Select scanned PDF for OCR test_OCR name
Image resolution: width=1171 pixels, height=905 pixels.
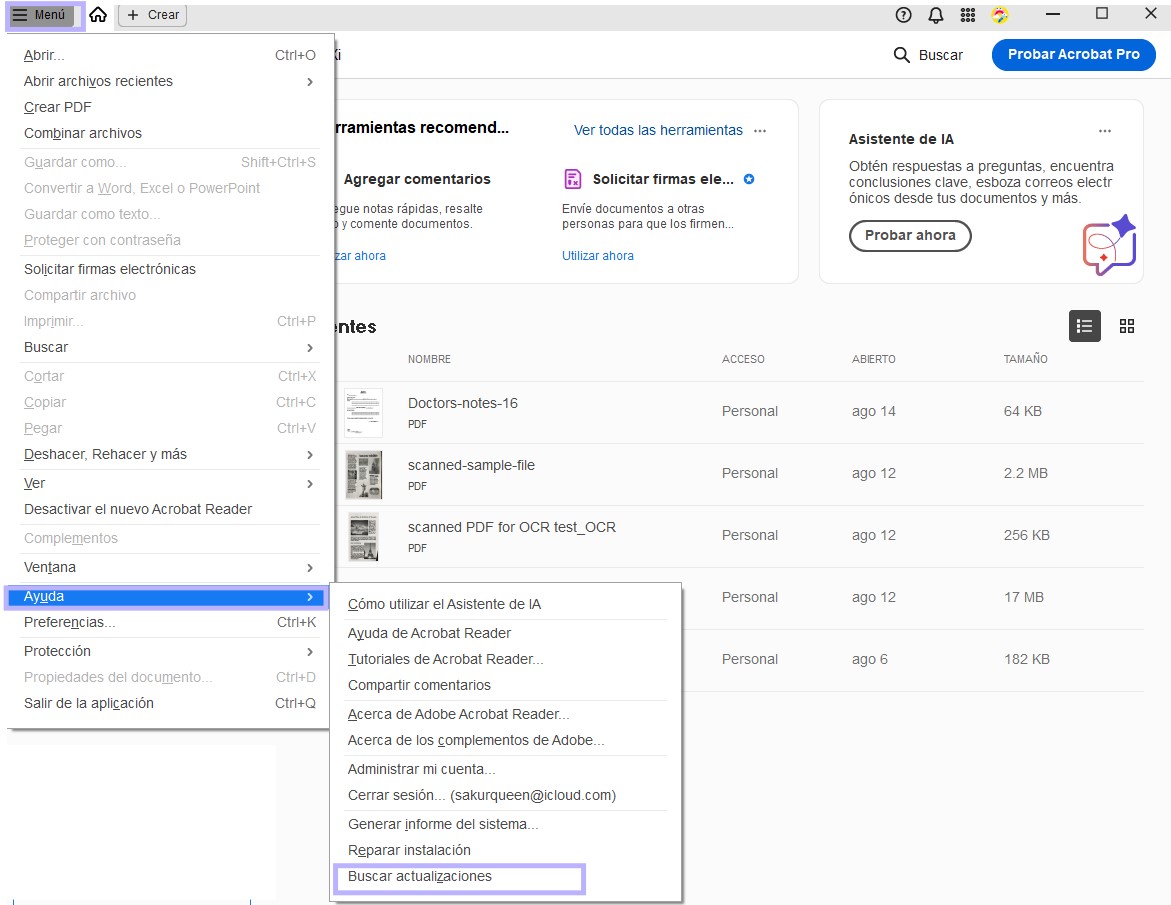[x=512, y=527]
